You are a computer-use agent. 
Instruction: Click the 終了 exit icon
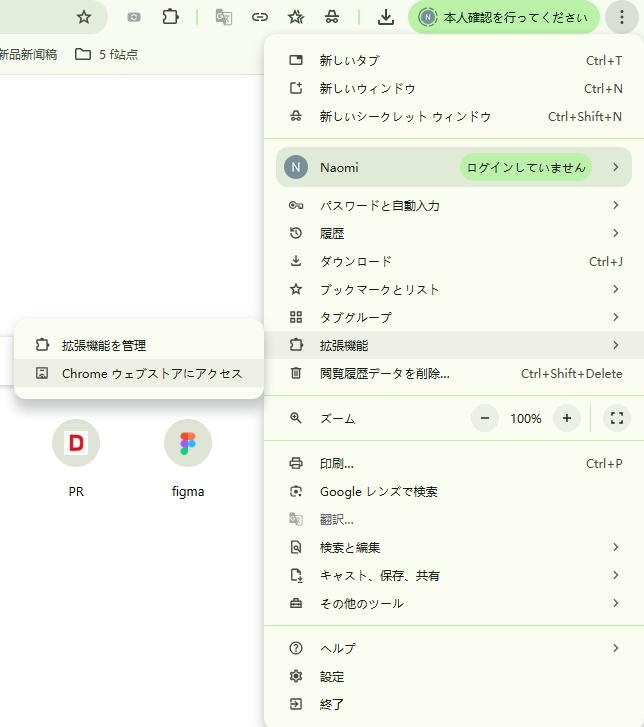click(296, 704)
